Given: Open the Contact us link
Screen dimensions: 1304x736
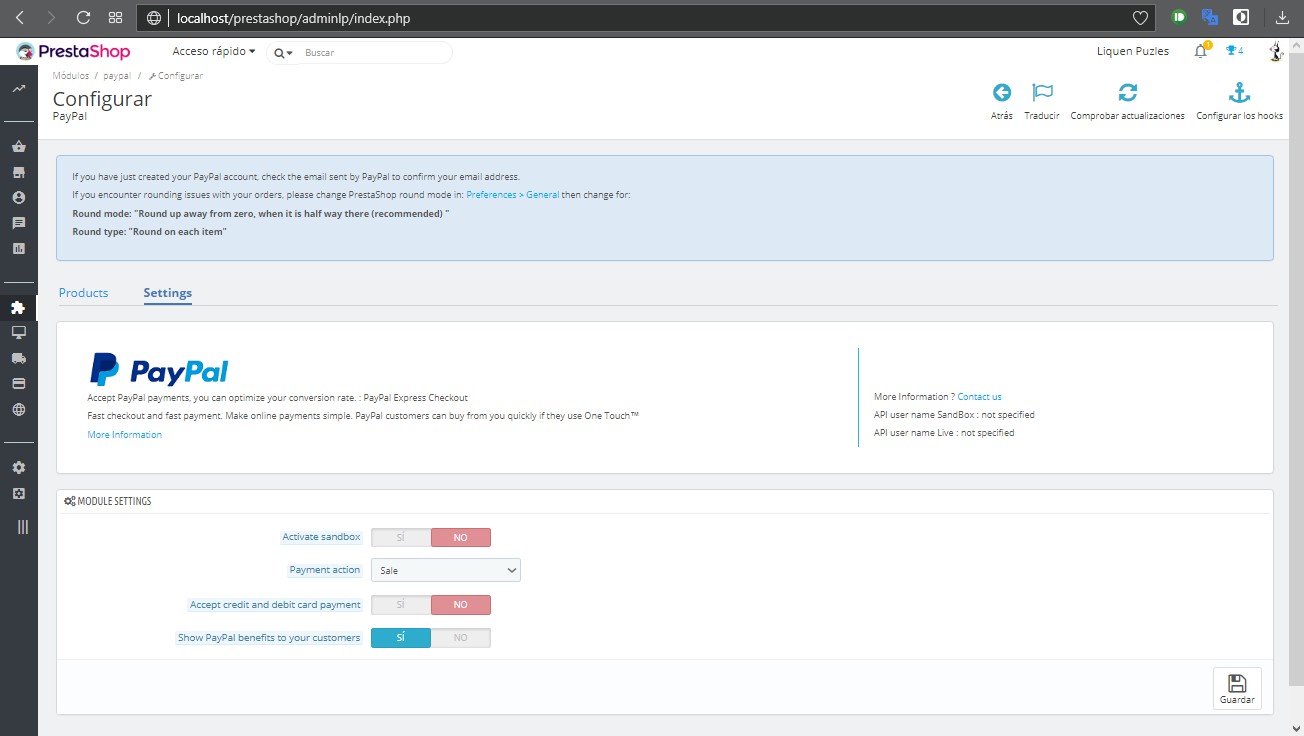Looking at the screenshot, I should [x=979, y=397].
